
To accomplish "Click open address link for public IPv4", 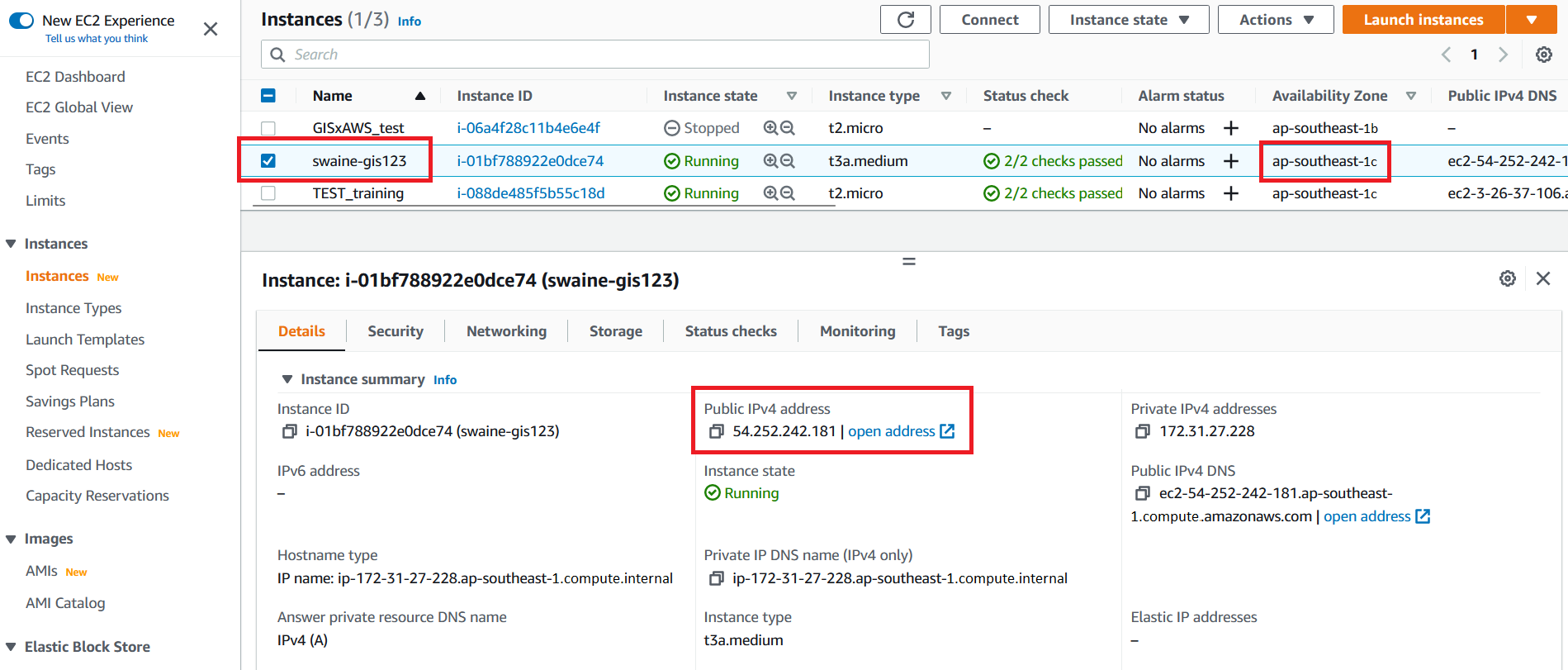I will coord(901,431).
